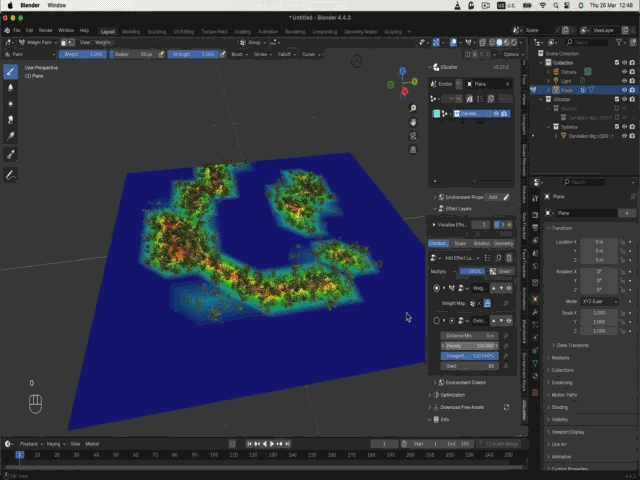Click the blue Z axis on the navigation gizmo
Screen dimensions: 640x480
point(403,71)
